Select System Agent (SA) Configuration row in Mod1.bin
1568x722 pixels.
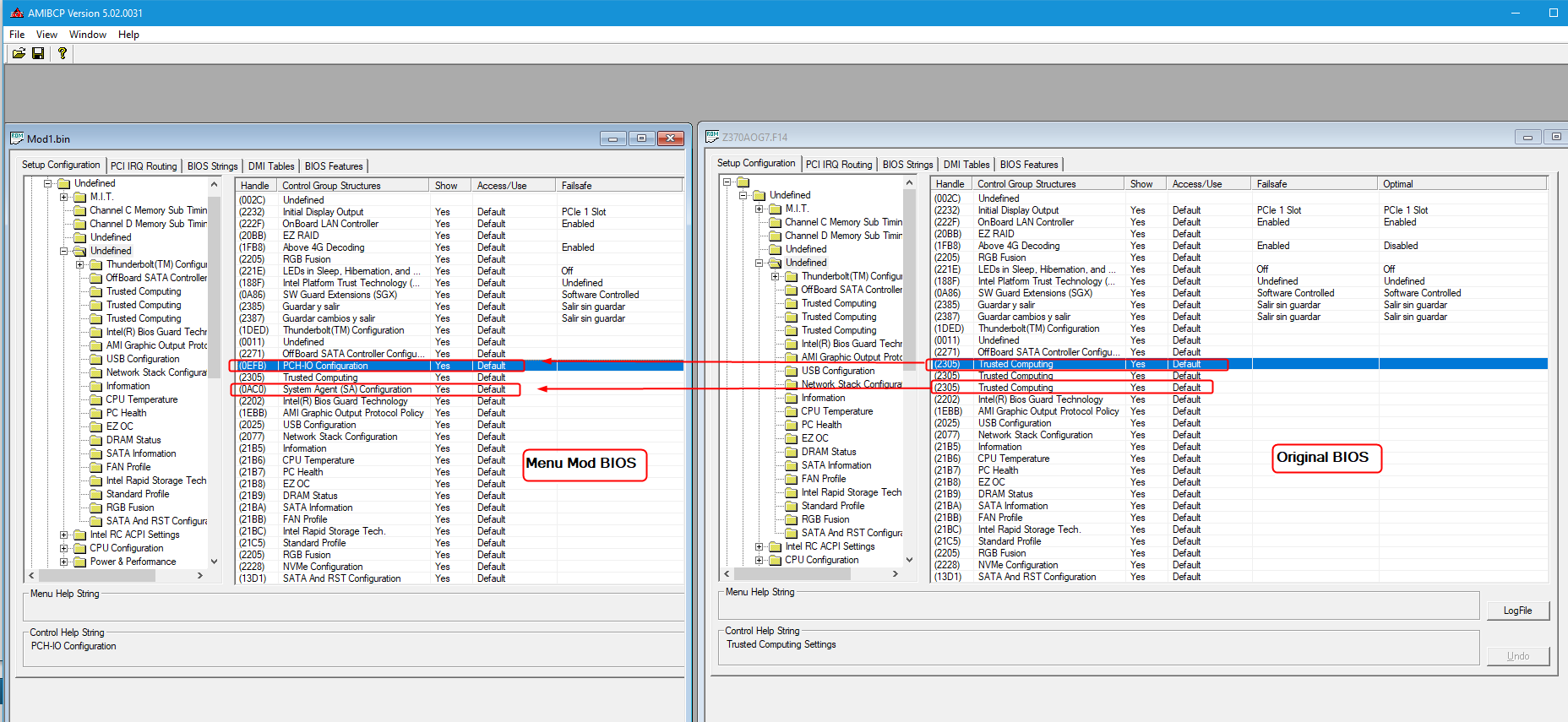[x=460, y=389]
